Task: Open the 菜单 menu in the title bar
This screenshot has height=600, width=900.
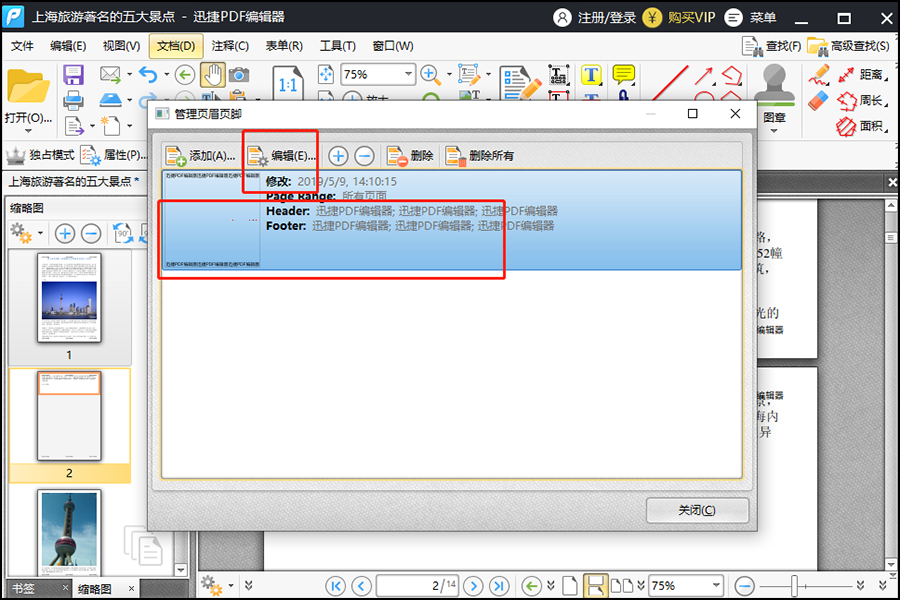Action: [x=751, y=18]
